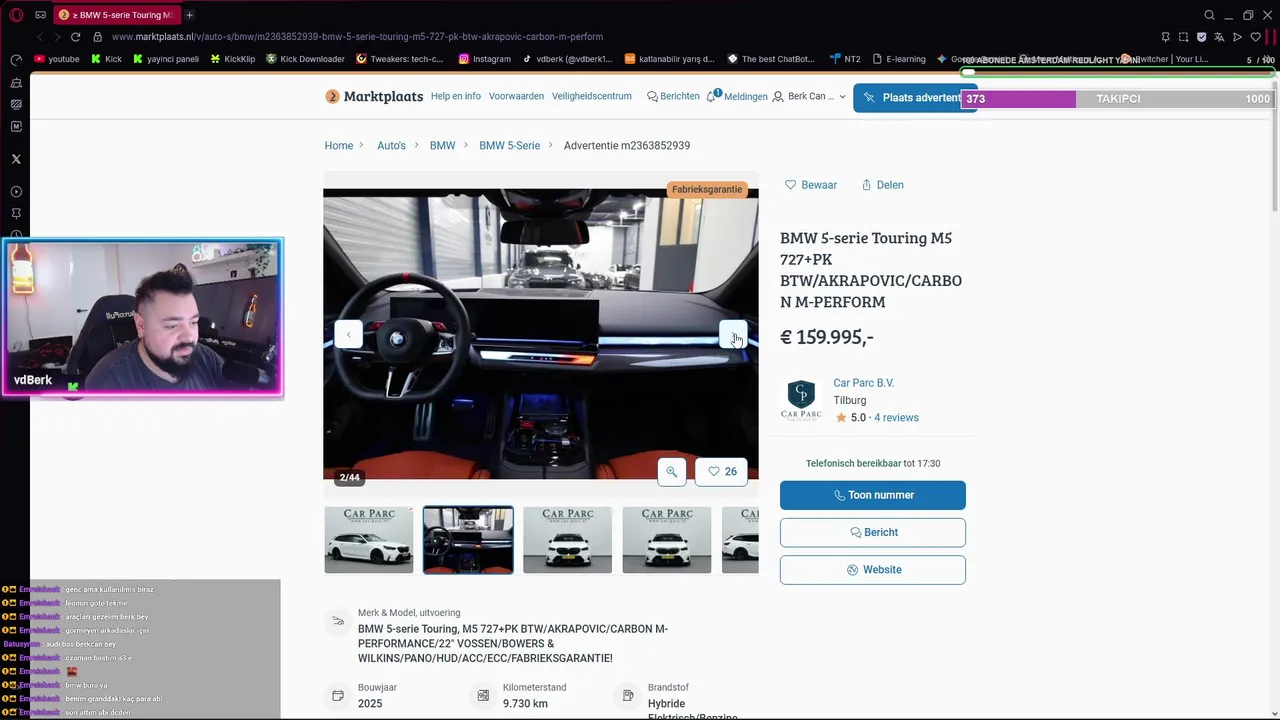Screen dimensions: 1280x720
Task: Click the Fabrieksgarantie badge on photo
Action: [707, 190]
